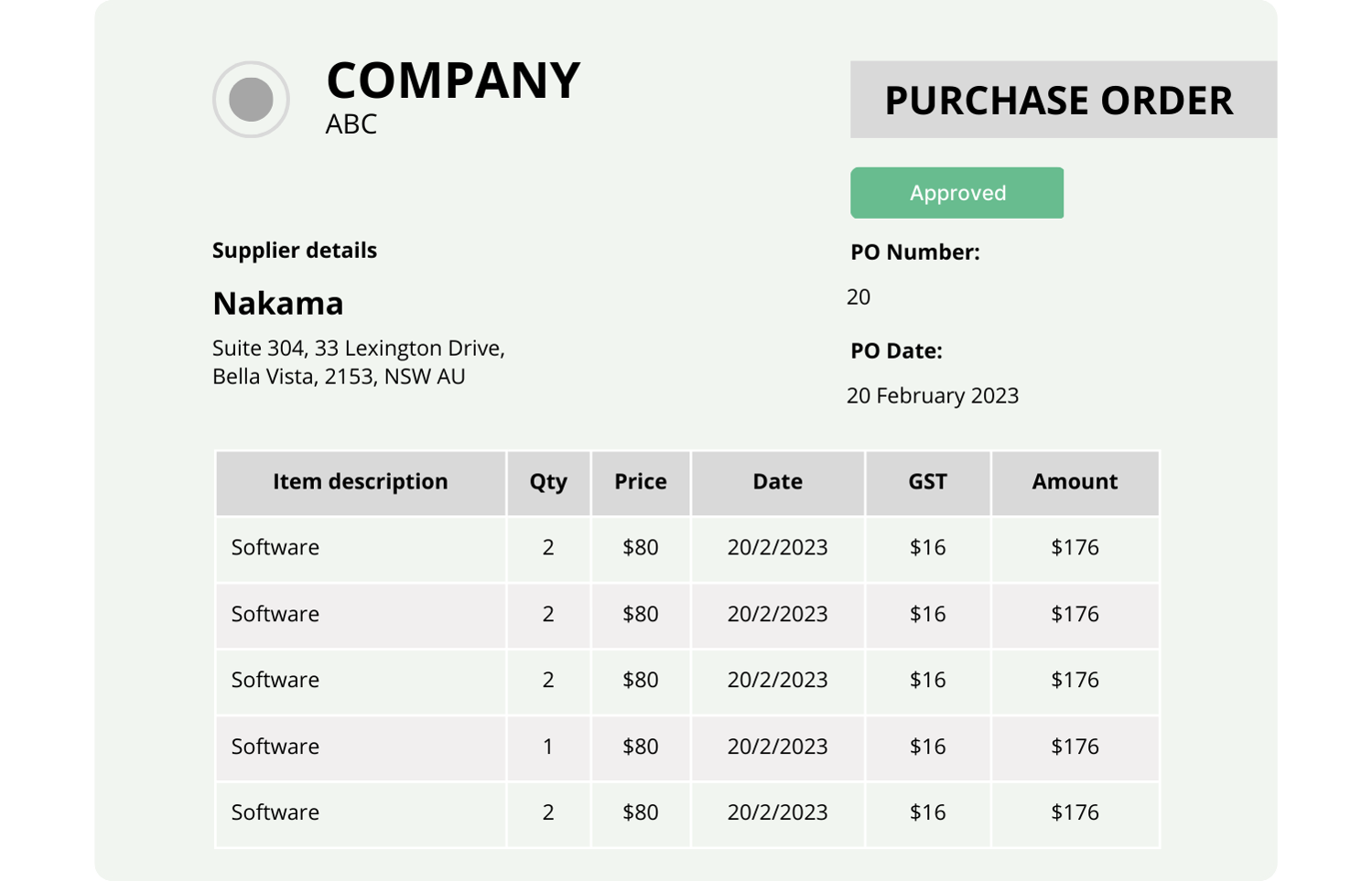Select the supplier name Nakama

point(278,303)
